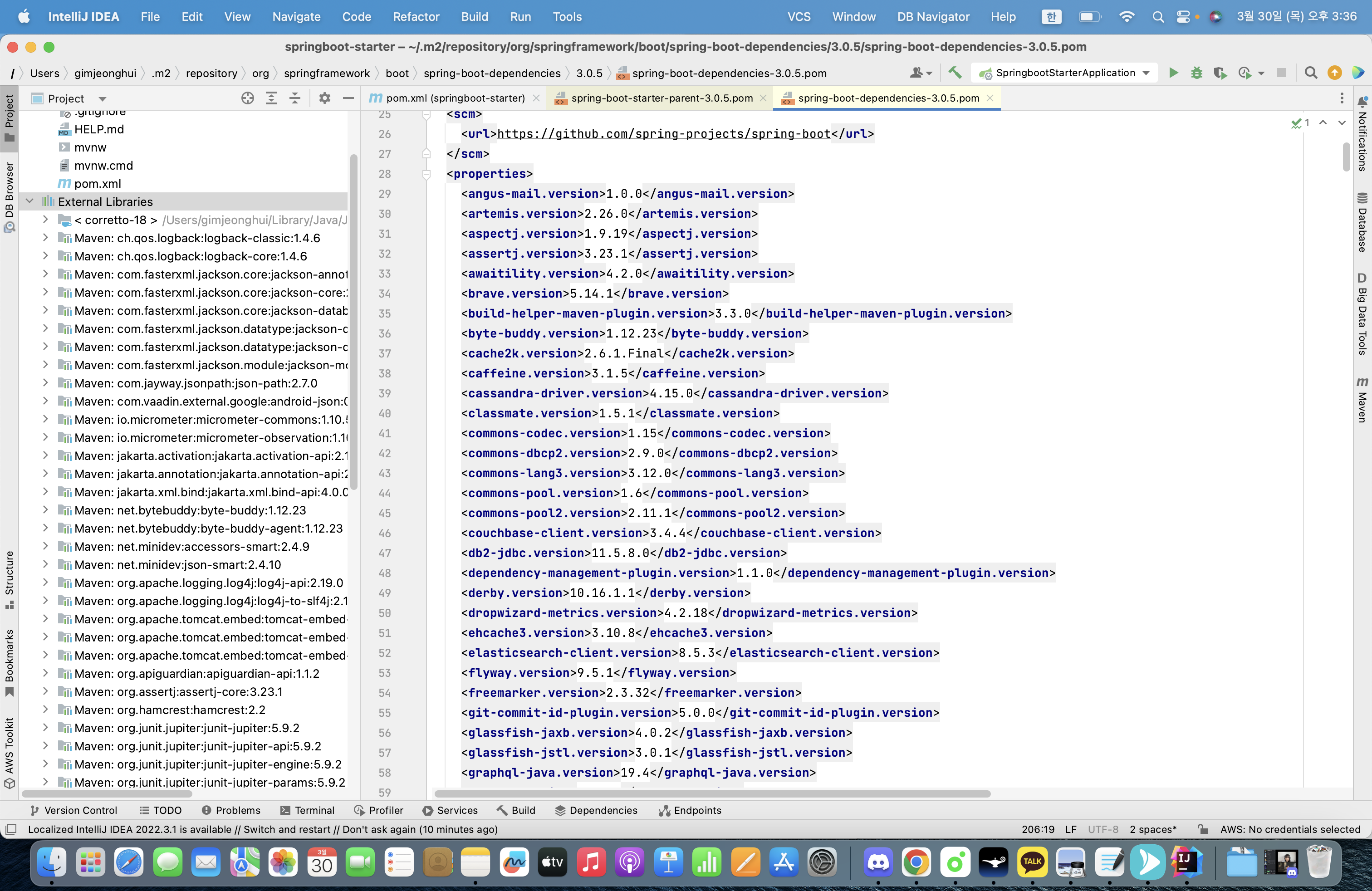This screenshot has height=891, width=1372.
Task: Click the editor vertical scrollbar thumb
Action: tap(1346, 157)
